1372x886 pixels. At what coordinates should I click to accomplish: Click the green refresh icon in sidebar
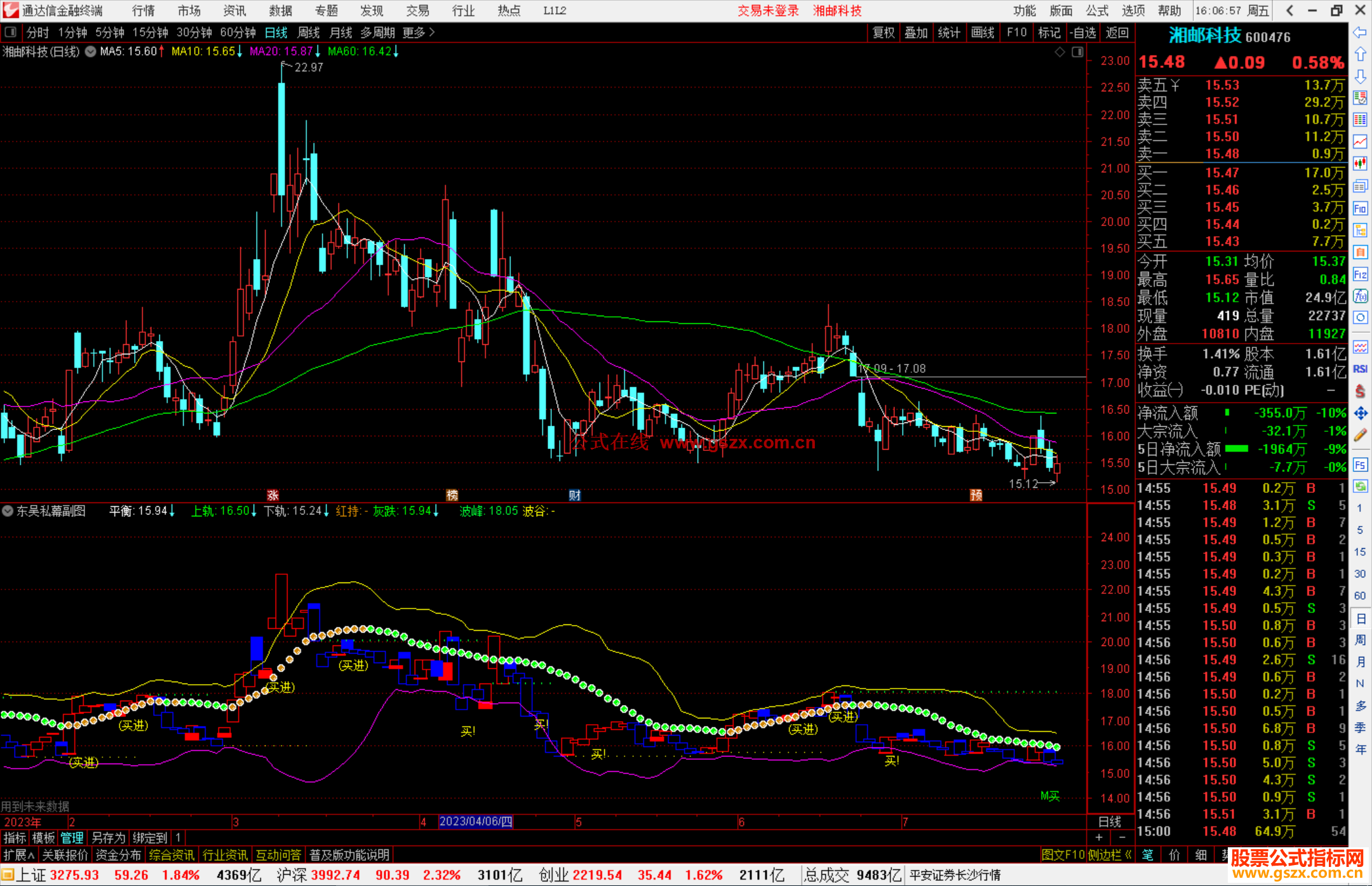1360,487
